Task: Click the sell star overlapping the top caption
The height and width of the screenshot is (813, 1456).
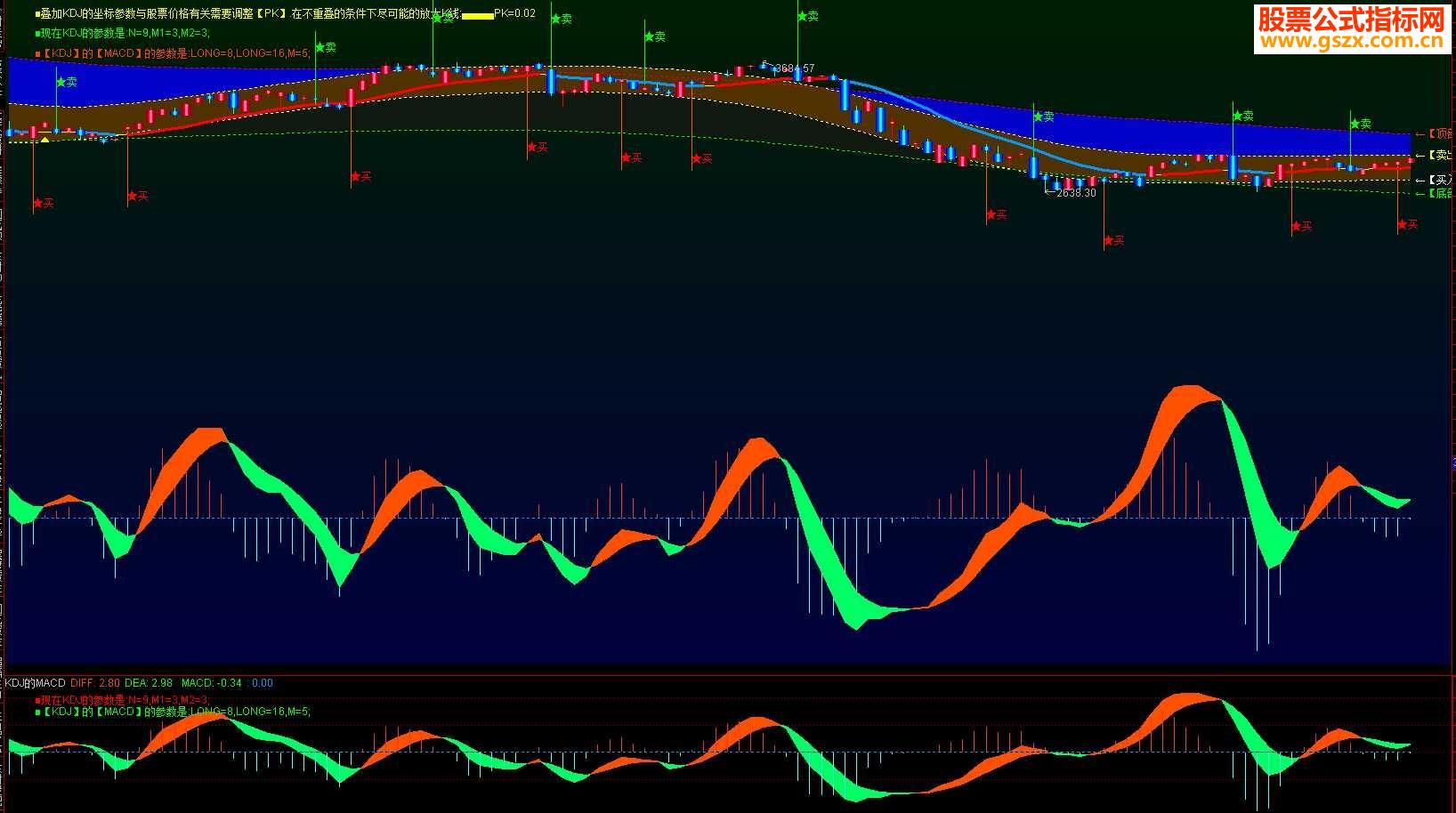Action: [x=442, y=17]
